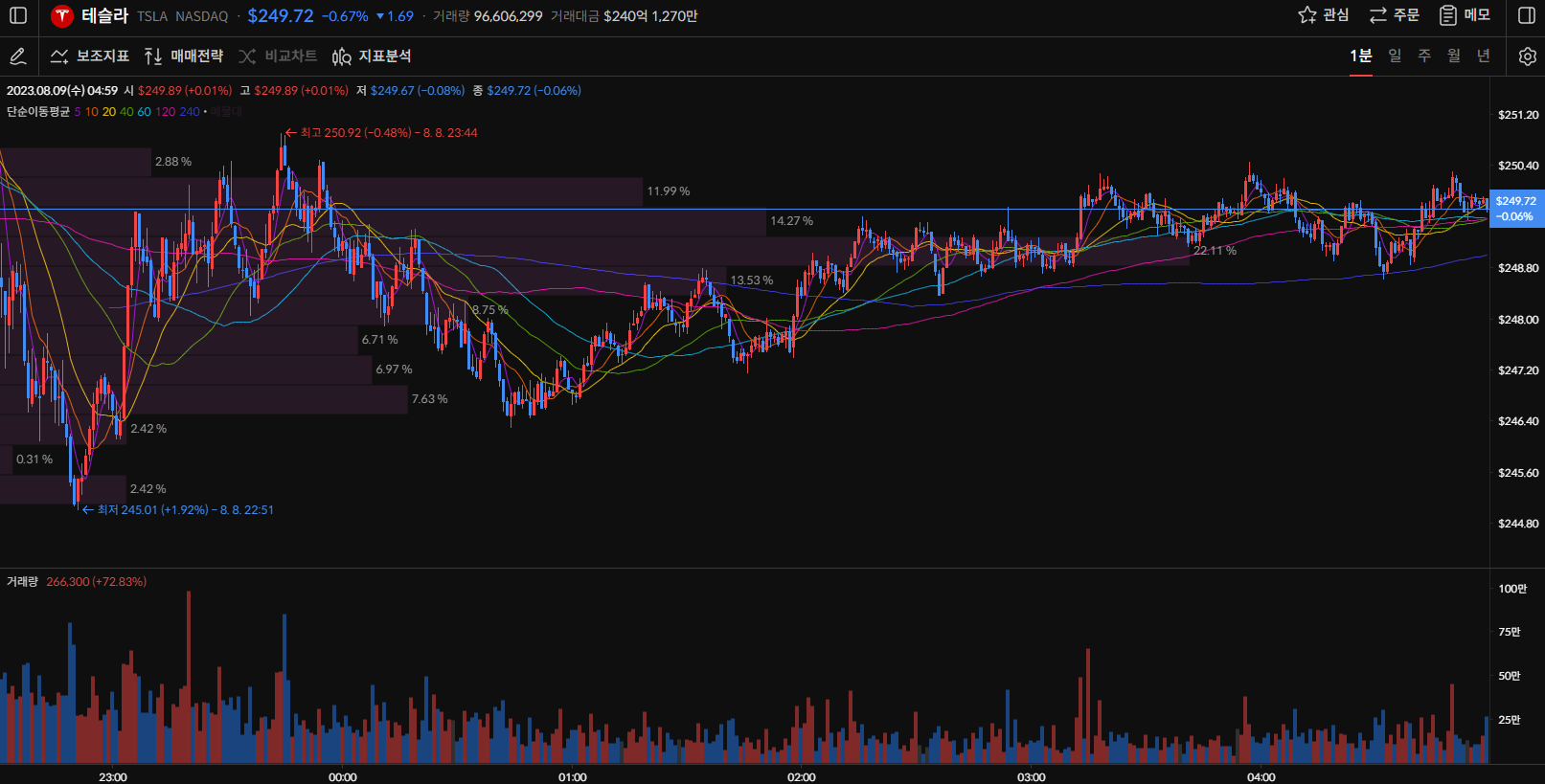1545x784 pixels.
Task: Click the 0.31 % volume profile label
Action: pyautogui.click(x=34, y=459)
